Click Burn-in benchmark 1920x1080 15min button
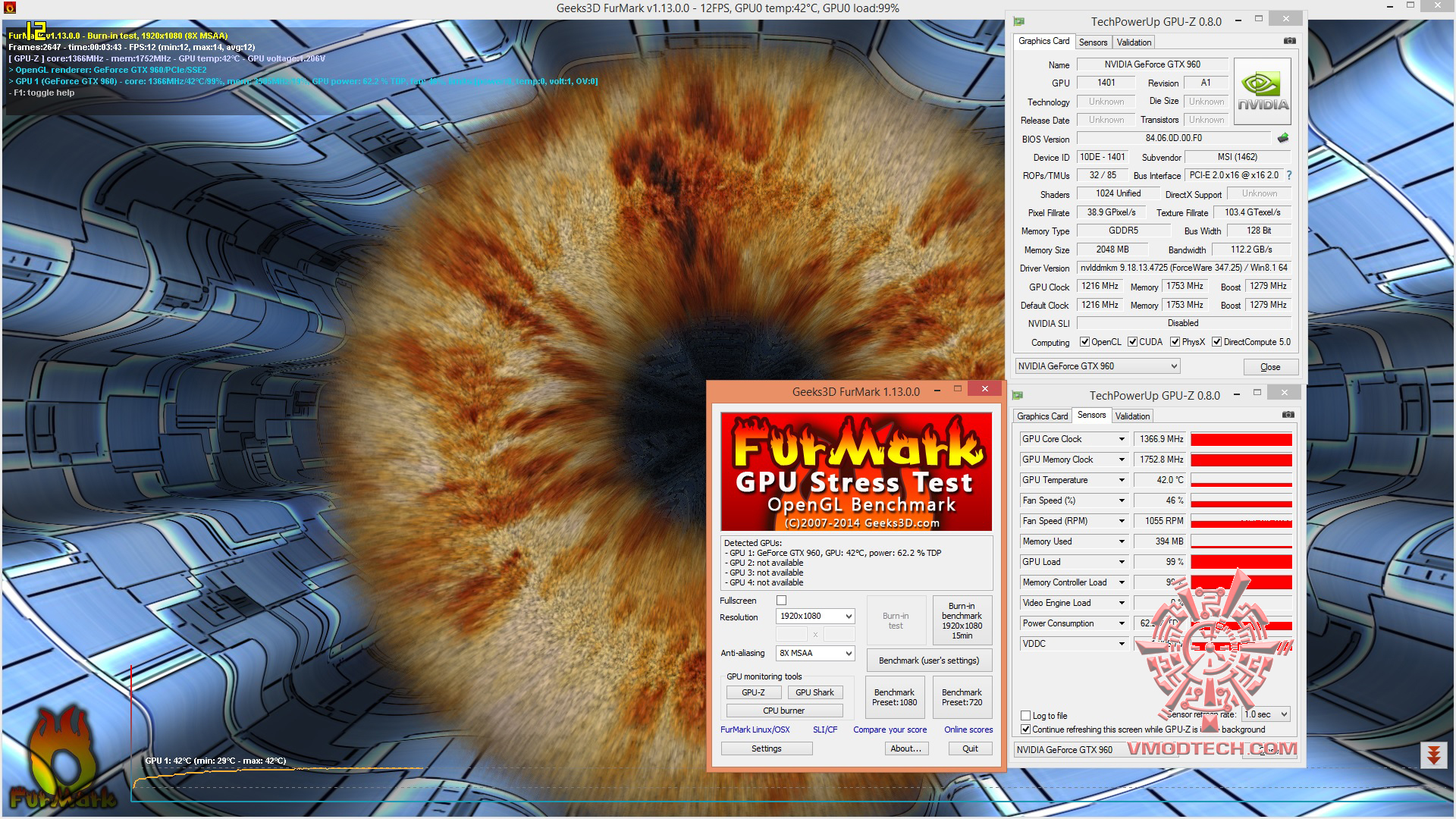The height and width of the screenshot is (819, 1456). [x=962, y=620]
